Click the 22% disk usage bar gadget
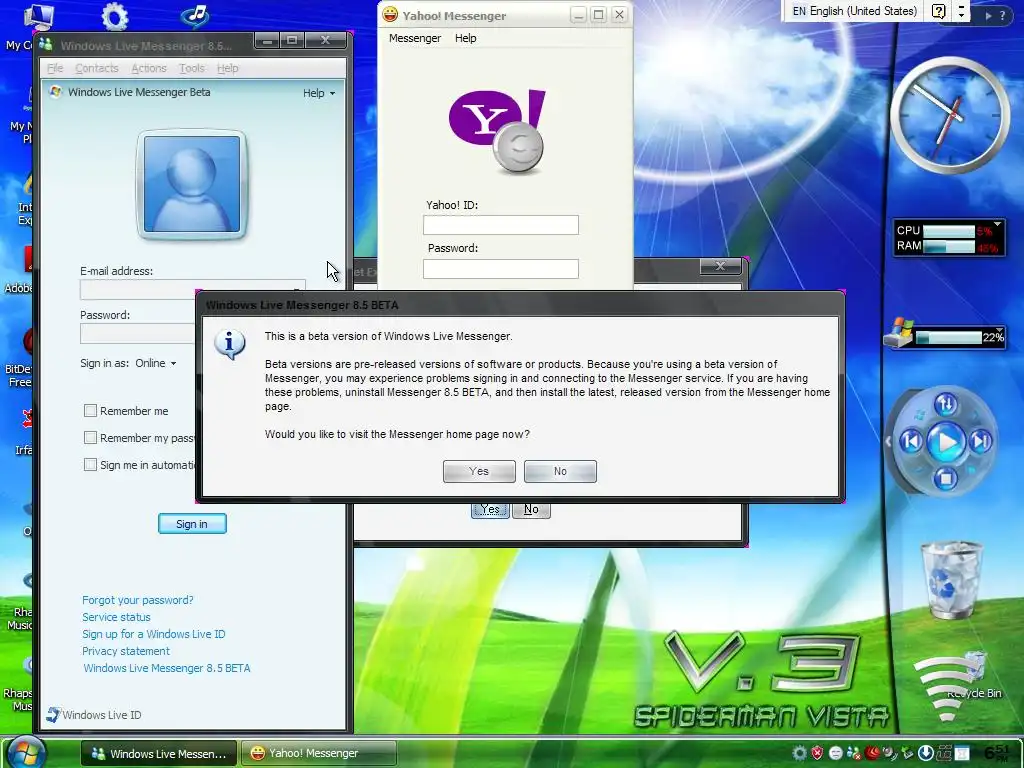 944,334
